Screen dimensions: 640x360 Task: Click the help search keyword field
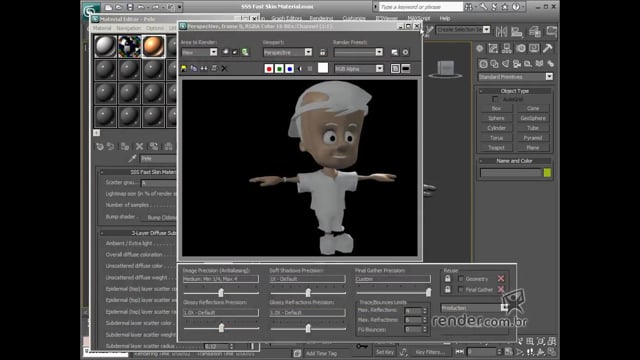click(420, 7)
